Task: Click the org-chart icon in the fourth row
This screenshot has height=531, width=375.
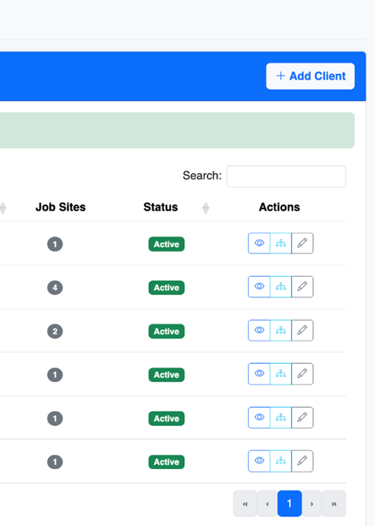Action: pyautogui.click(x=281, y=374)
